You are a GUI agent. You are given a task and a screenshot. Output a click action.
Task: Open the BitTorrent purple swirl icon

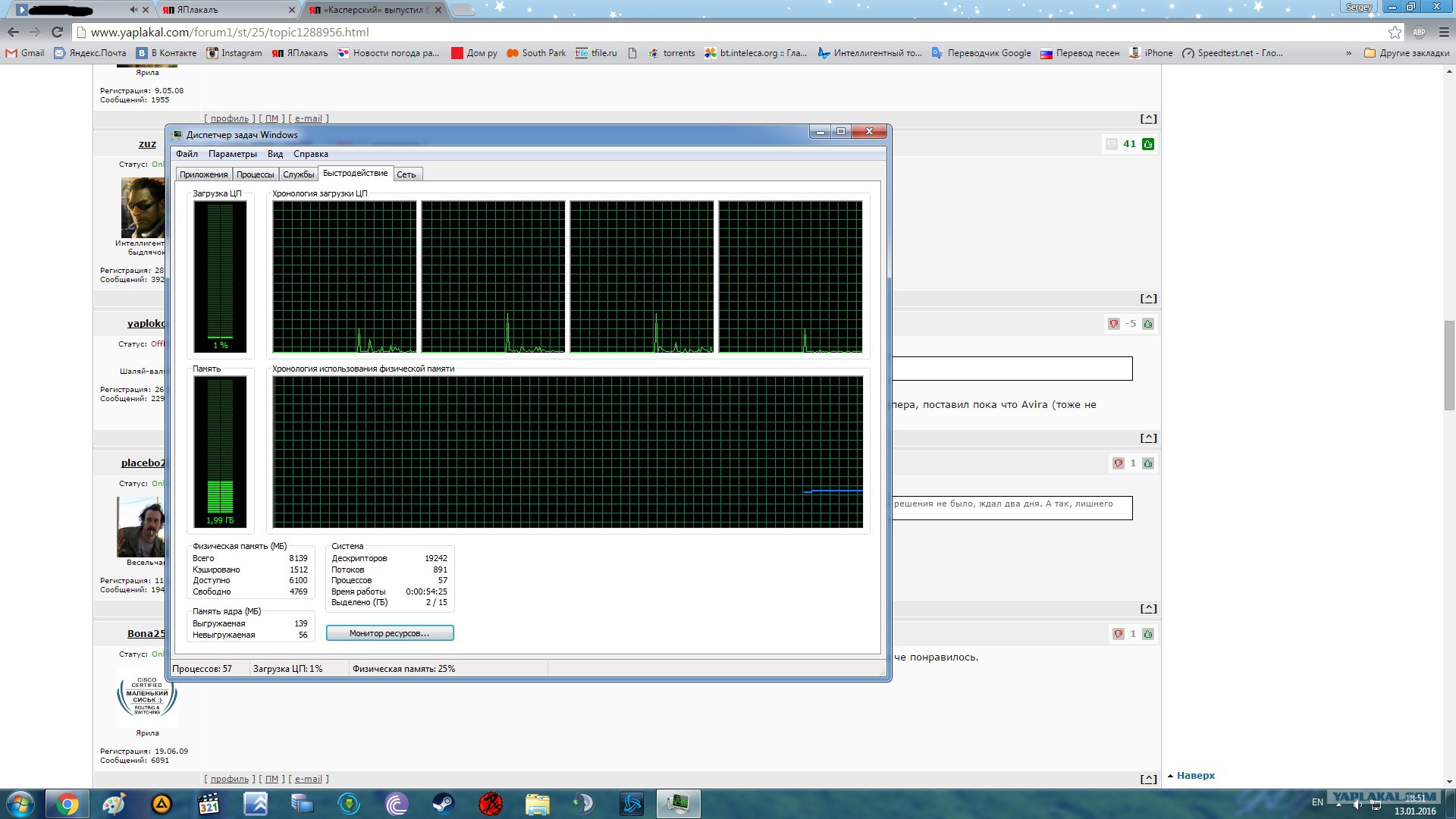coord(397,804)
